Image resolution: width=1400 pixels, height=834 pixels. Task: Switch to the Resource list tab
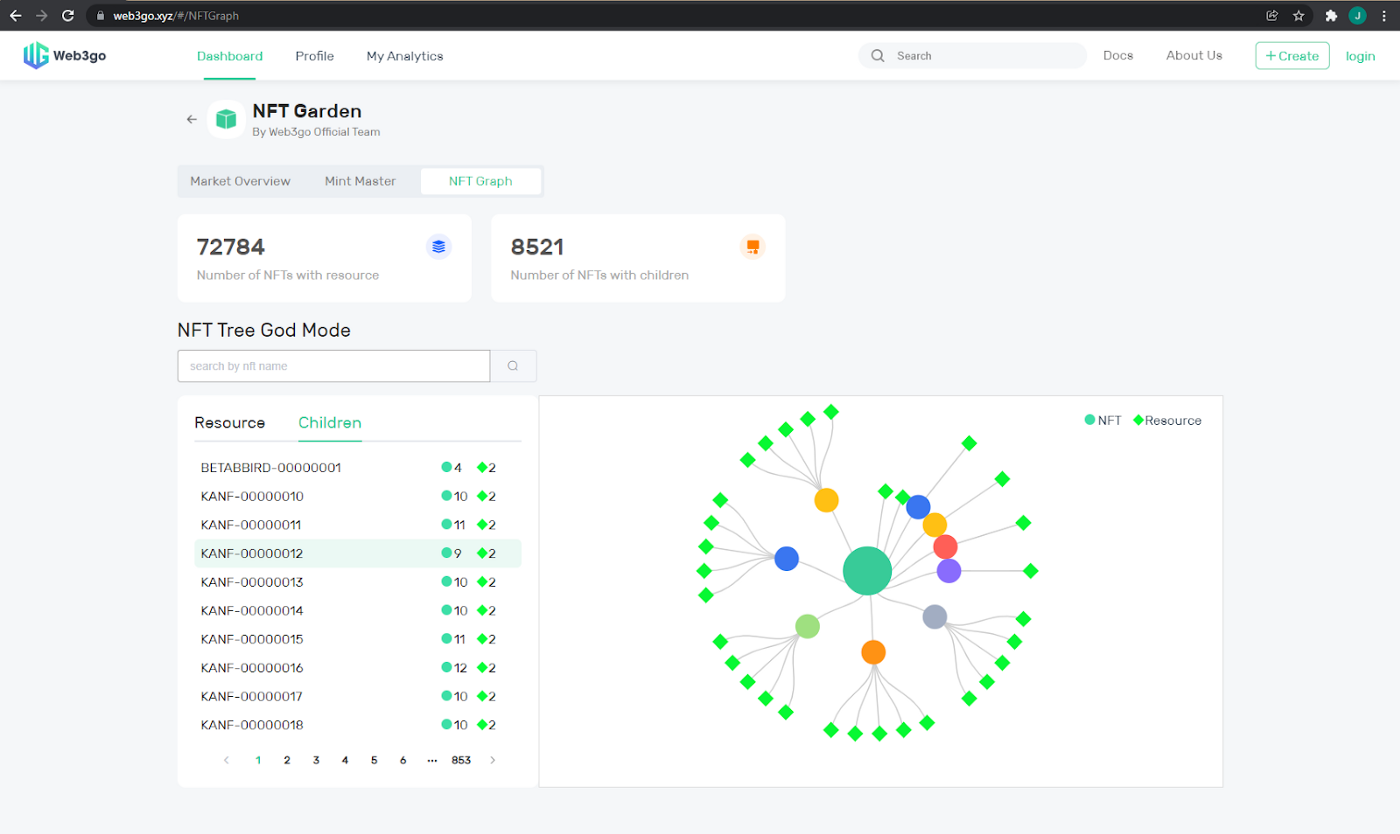(x=230, y=422)
